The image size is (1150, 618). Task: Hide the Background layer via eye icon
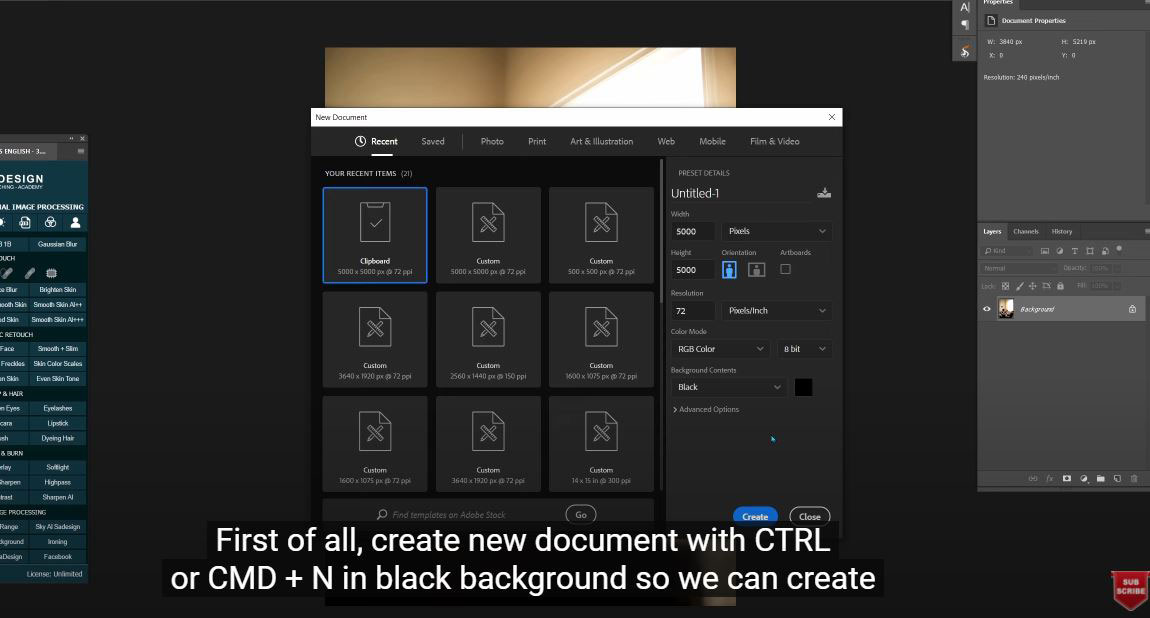tap(987, 309)
